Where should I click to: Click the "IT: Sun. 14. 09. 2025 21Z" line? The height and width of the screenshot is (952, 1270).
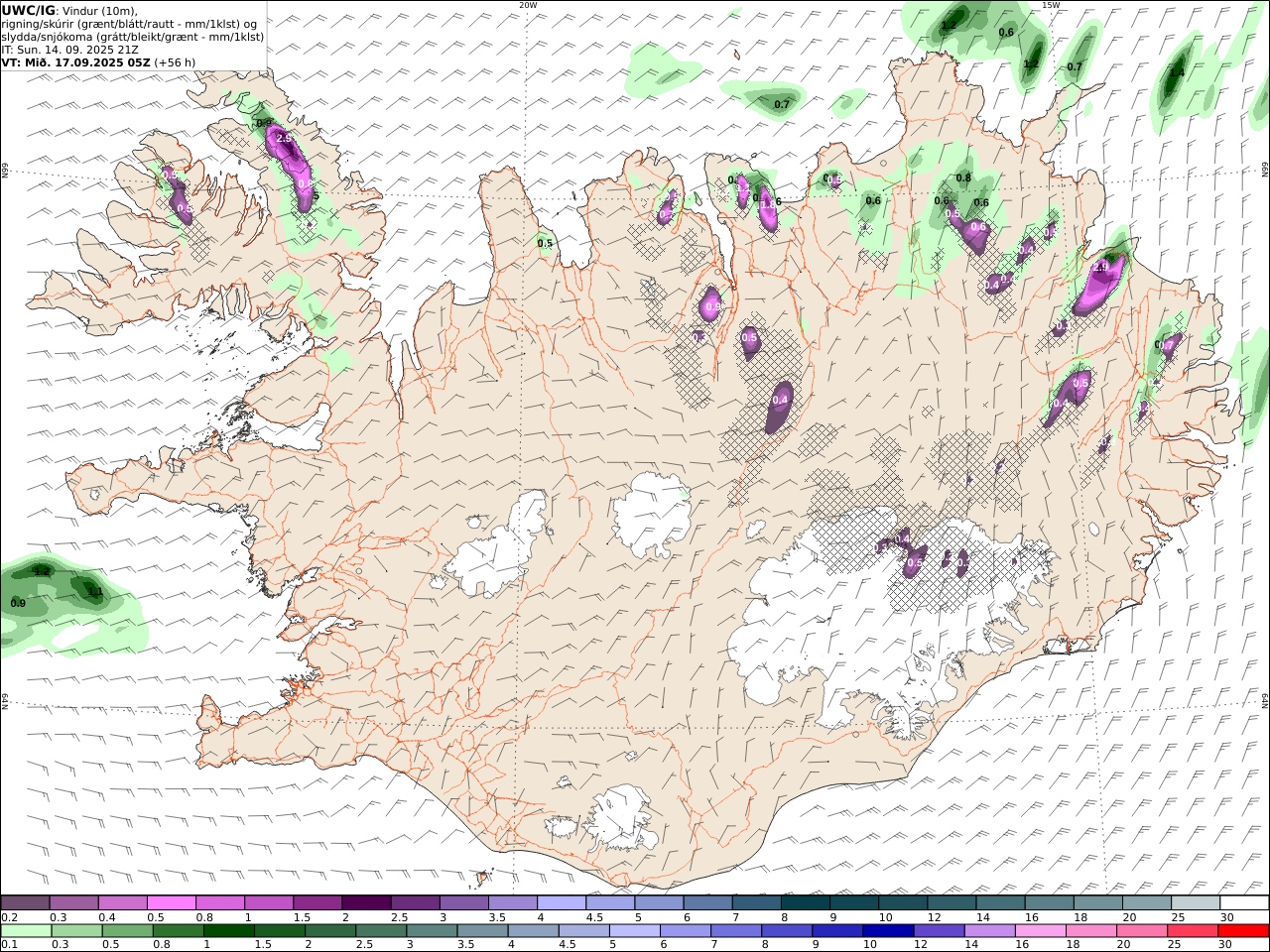70,49
